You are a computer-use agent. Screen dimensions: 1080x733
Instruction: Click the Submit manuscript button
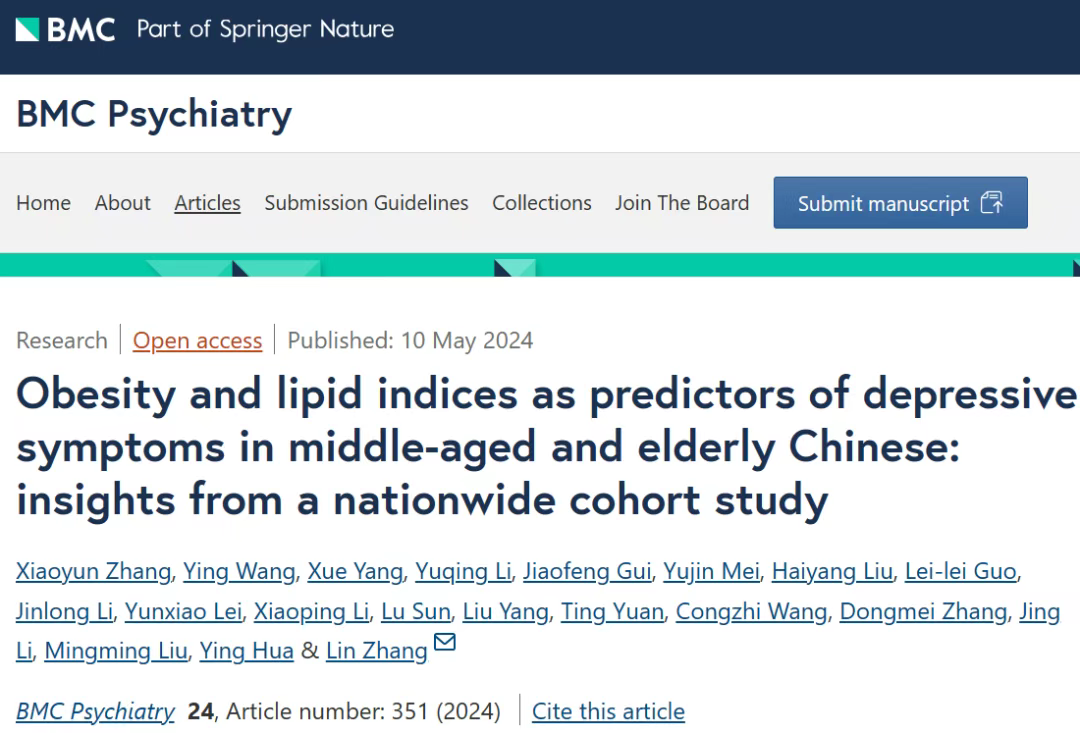tap(900, 203)
